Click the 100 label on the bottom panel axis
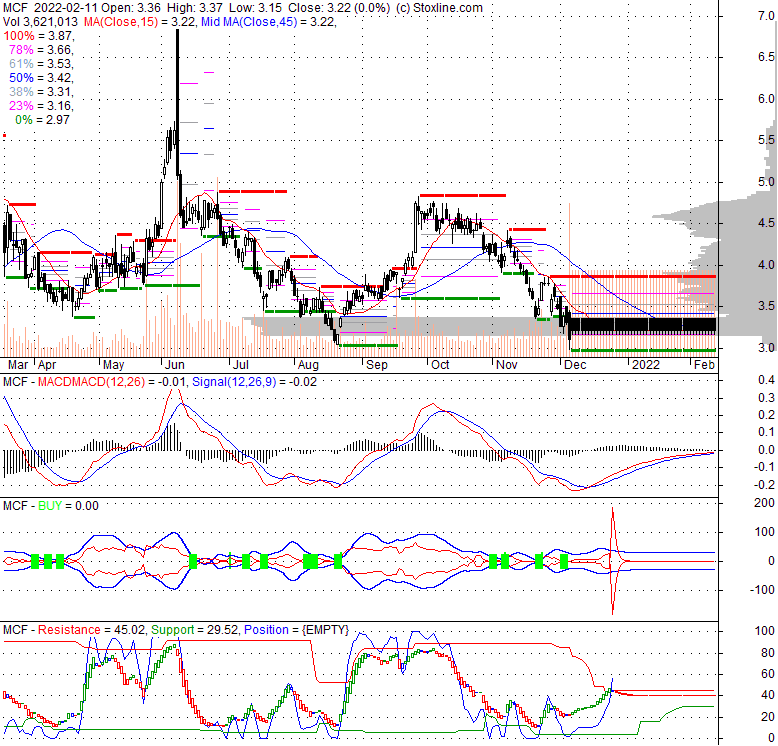The height and width of the screenshot is (746, 778). click(765, 631)
